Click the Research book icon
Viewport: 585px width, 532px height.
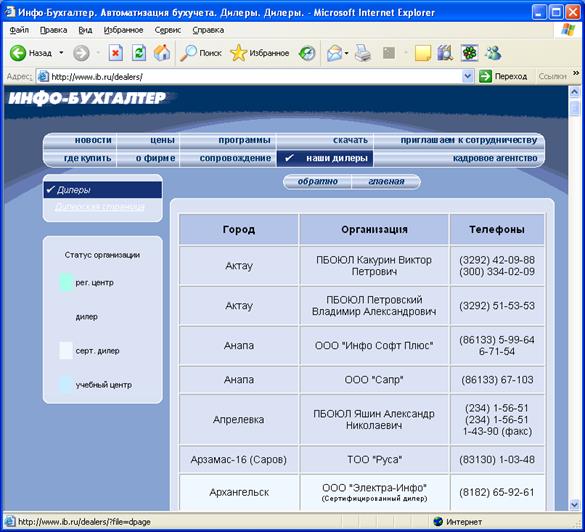pos(445,53)
